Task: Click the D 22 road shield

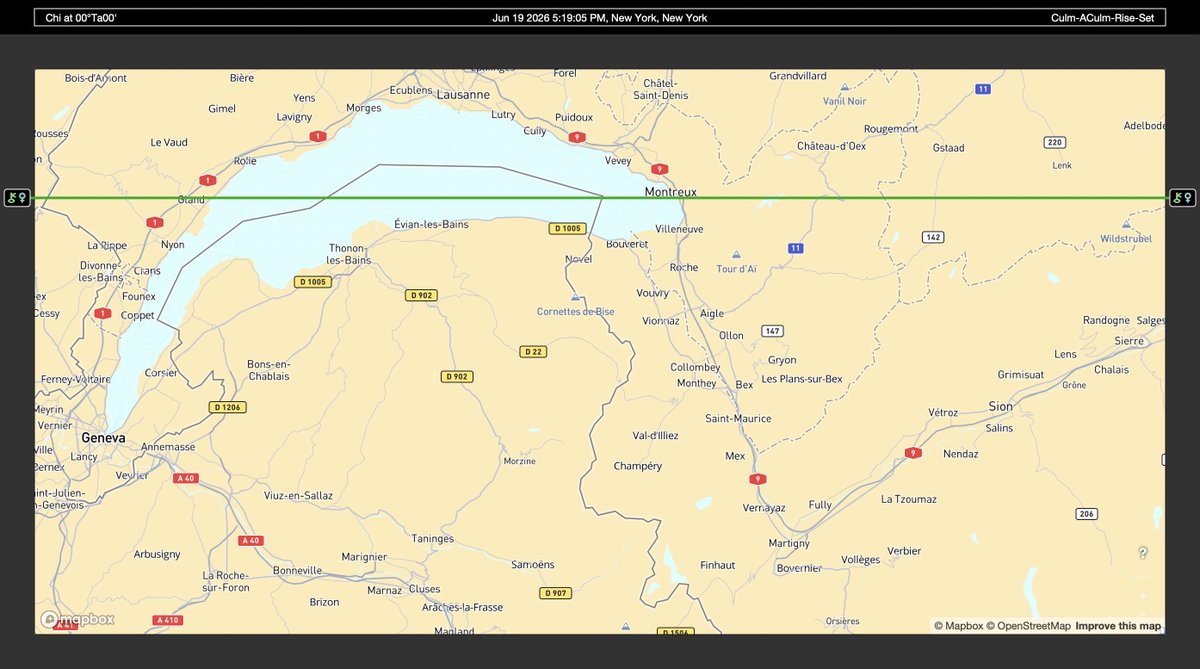Action: (x=533, y=351)
